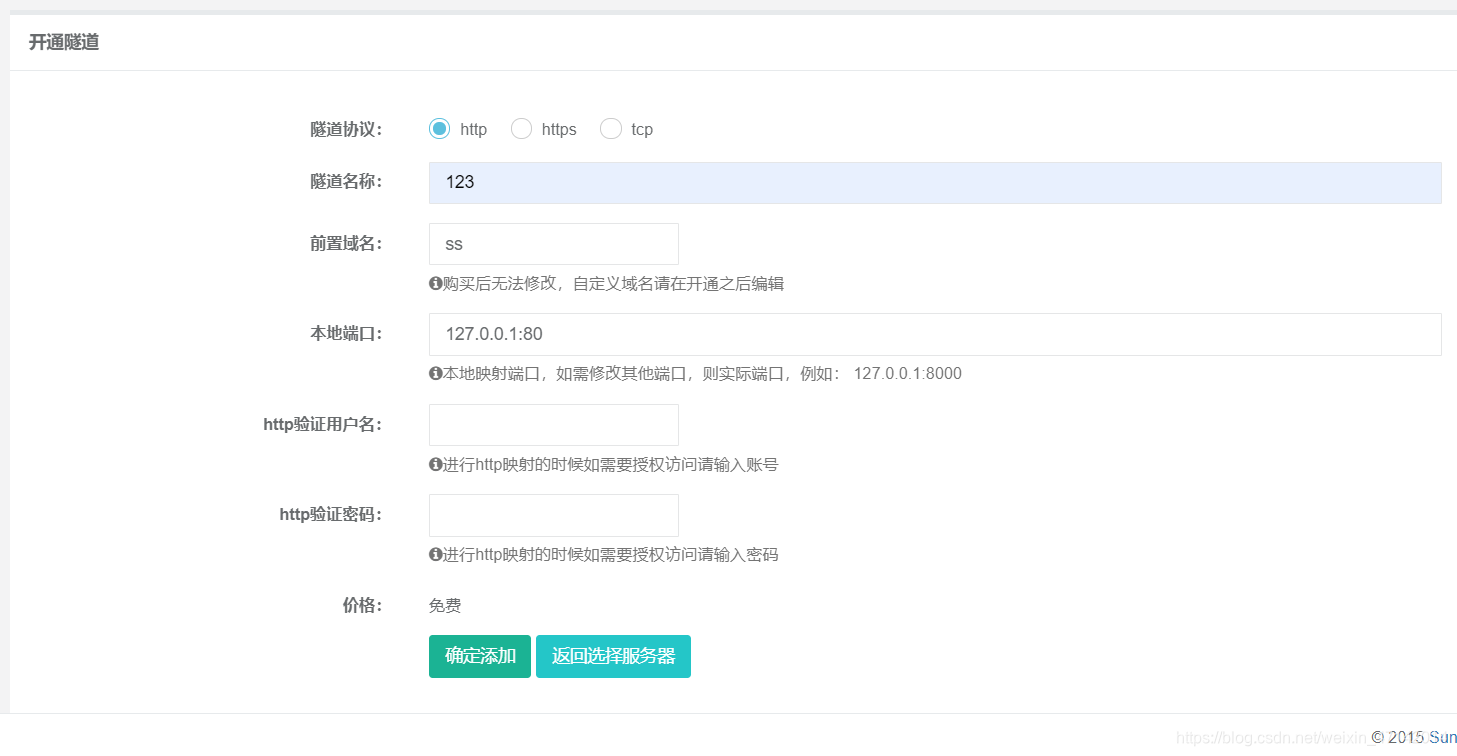The height and width of the screenshot is (756, 1457).
Task: Click the 隧道名称 label
Action: pyautogui.click(x=346, y=181)
